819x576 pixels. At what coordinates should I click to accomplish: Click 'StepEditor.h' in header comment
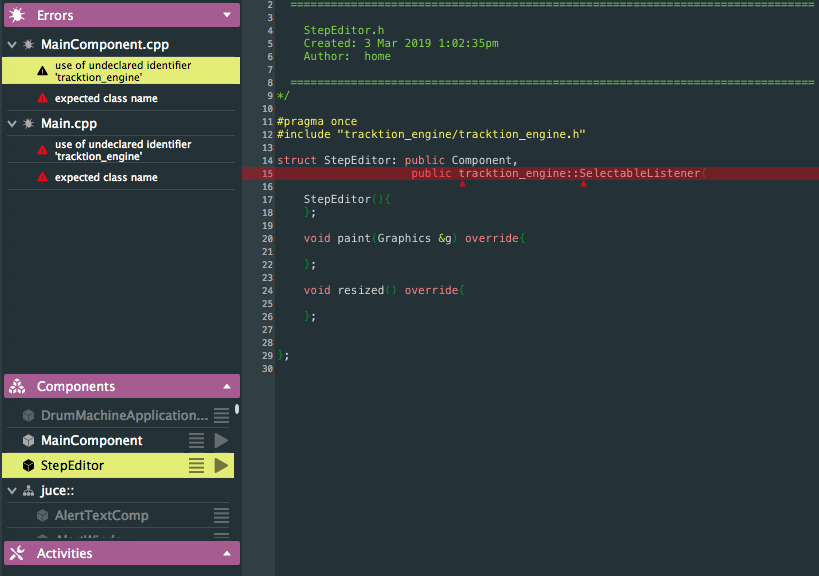point(344,30)
